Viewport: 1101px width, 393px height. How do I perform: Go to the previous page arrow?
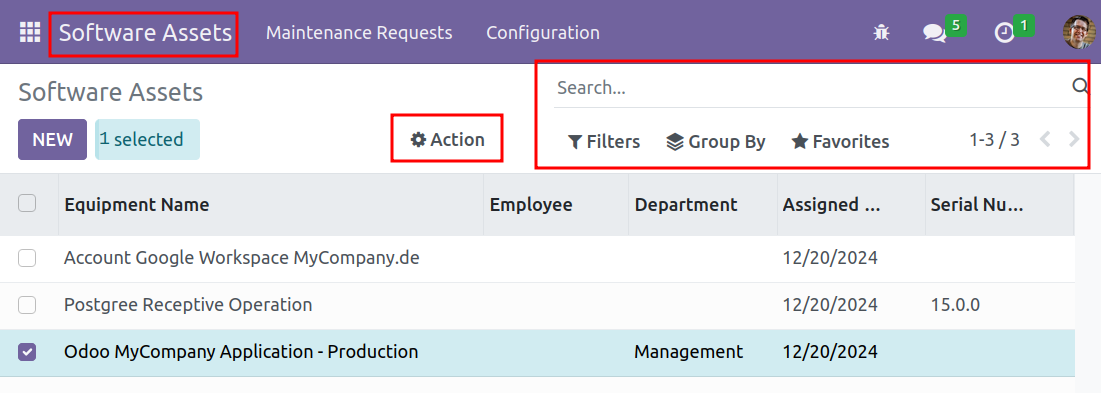(1045, 140)
